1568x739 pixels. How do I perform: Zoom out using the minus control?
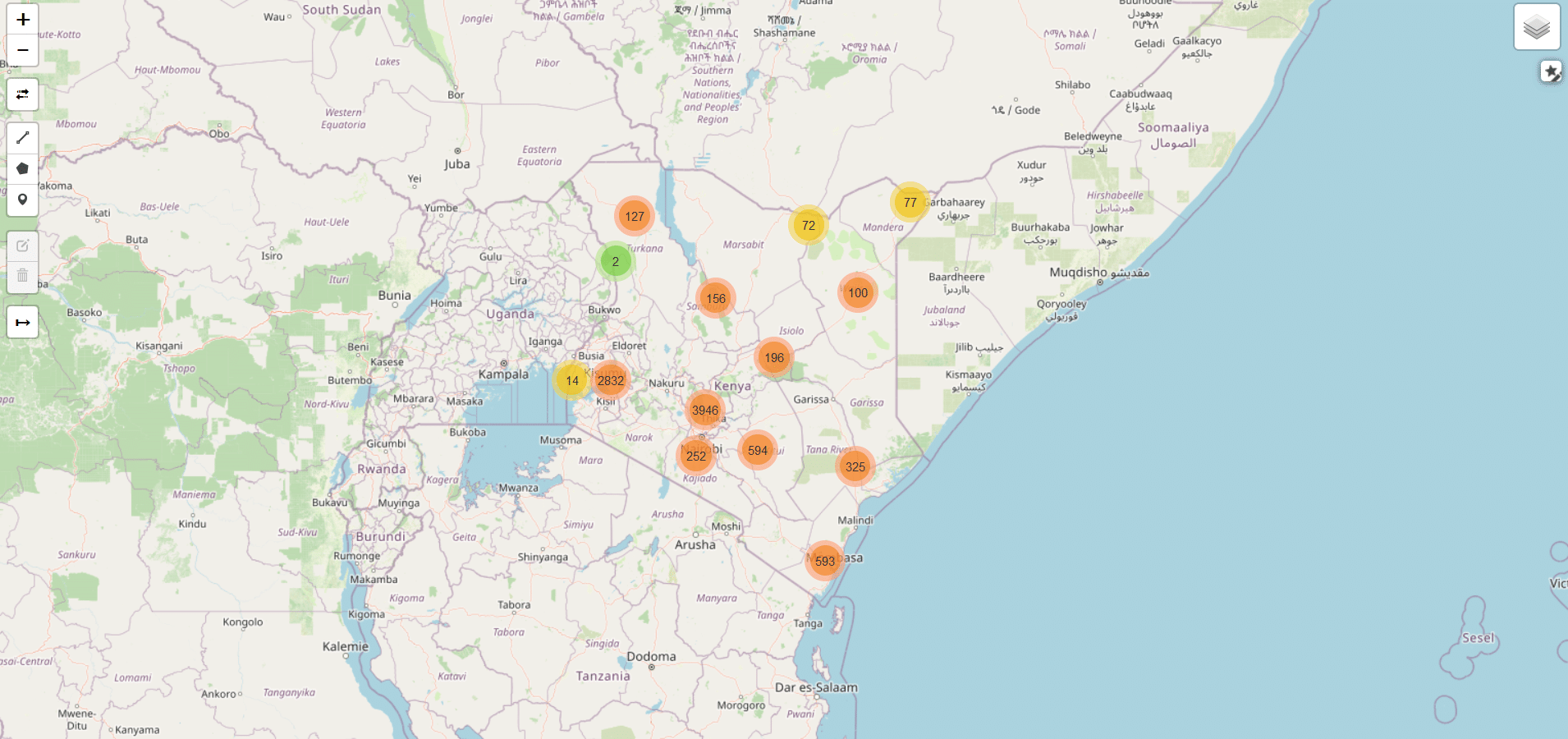click(x=22, y=50)
